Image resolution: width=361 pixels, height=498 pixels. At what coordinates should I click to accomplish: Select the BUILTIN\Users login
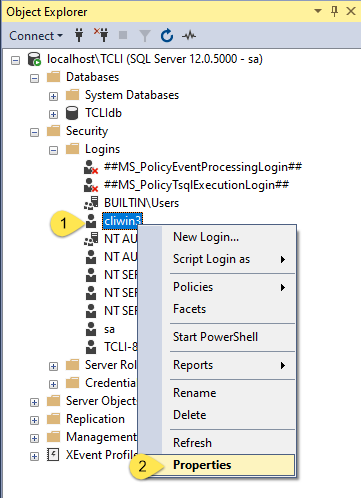tap(141, 203)
